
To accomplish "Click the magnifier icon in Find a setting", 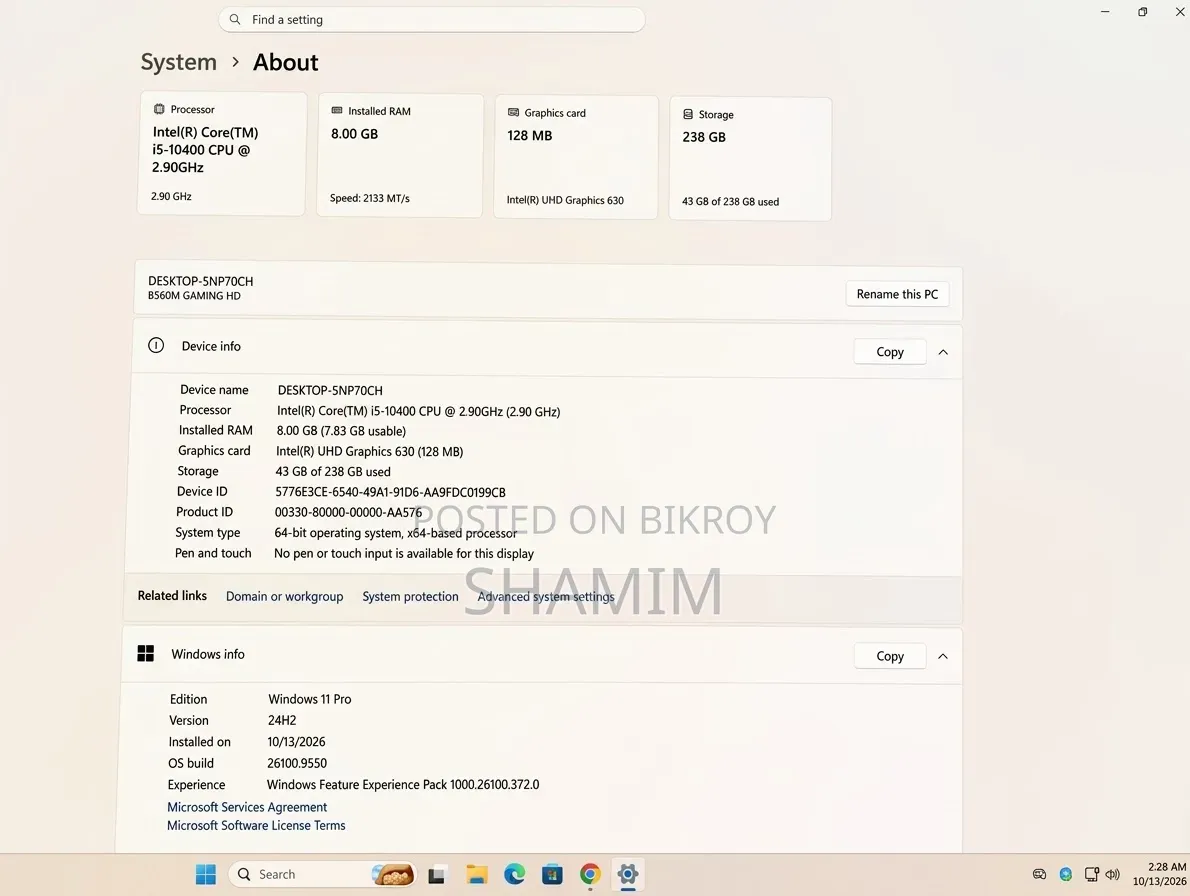I will (235, 19).
